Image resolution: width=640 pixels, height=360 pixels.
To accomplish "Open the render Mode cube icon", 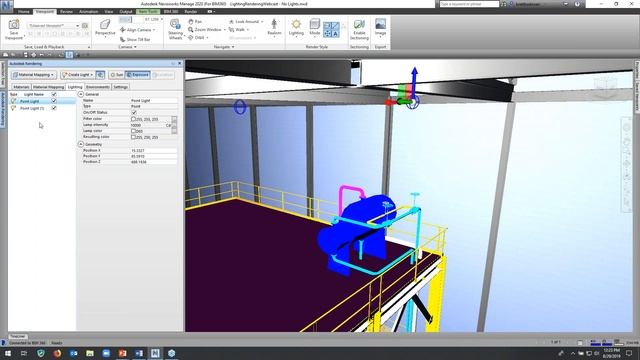I will pos(315,24).
